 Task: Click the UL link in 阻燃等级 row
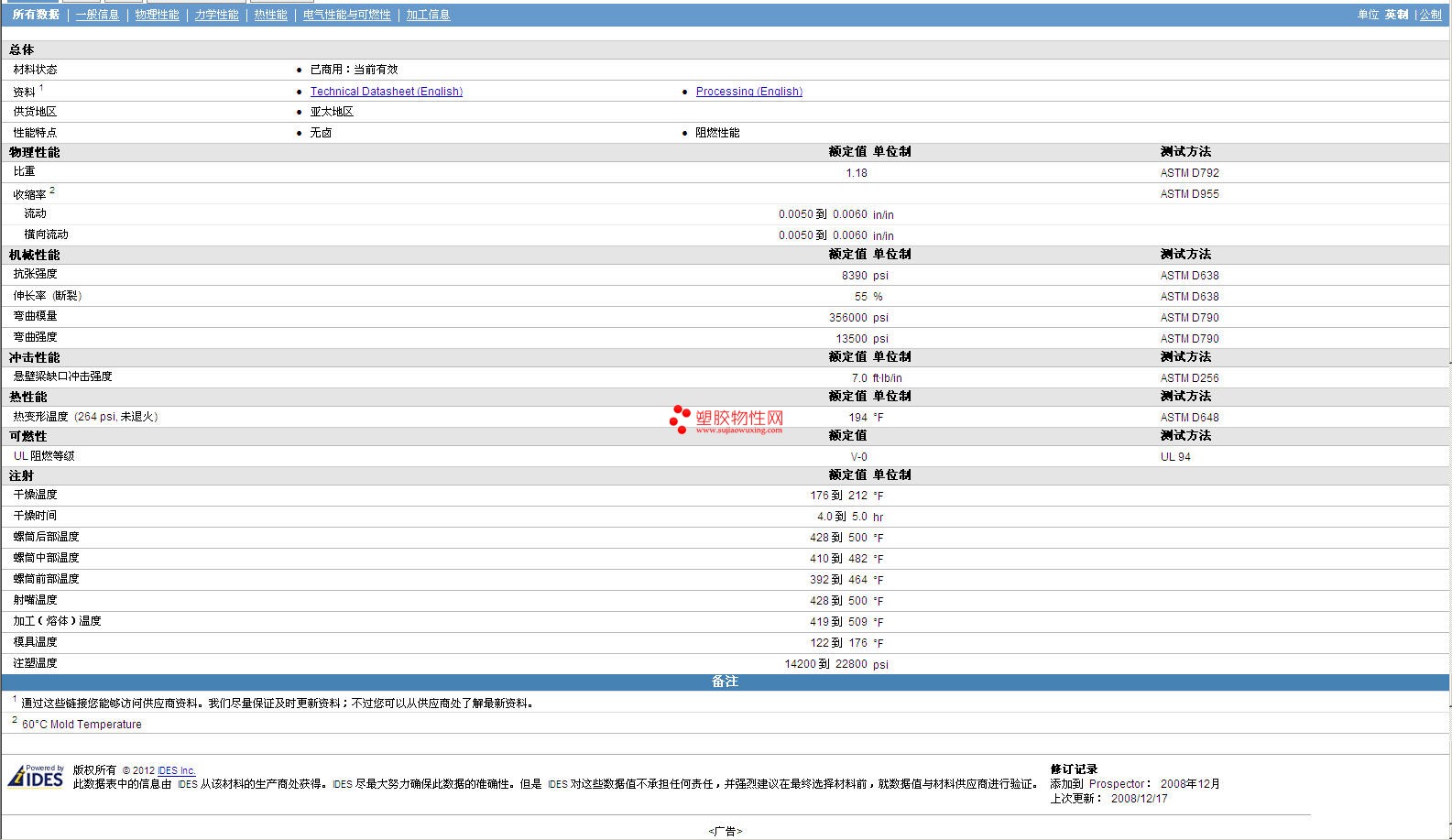[x=20, y=456]
